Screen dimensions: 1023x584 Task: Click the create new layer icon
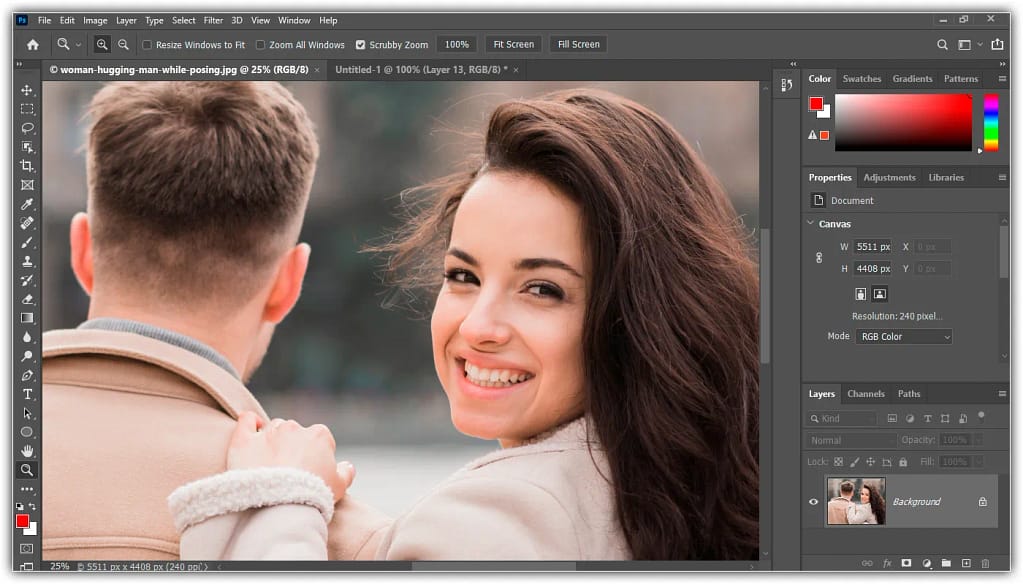click(x=964, y=564)
